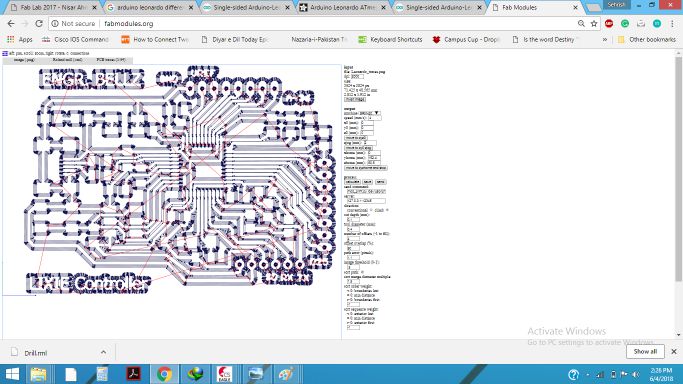Expand the Drill.rml download options arrow
This screenshot has height=384, width=683.
coord(103,352)
